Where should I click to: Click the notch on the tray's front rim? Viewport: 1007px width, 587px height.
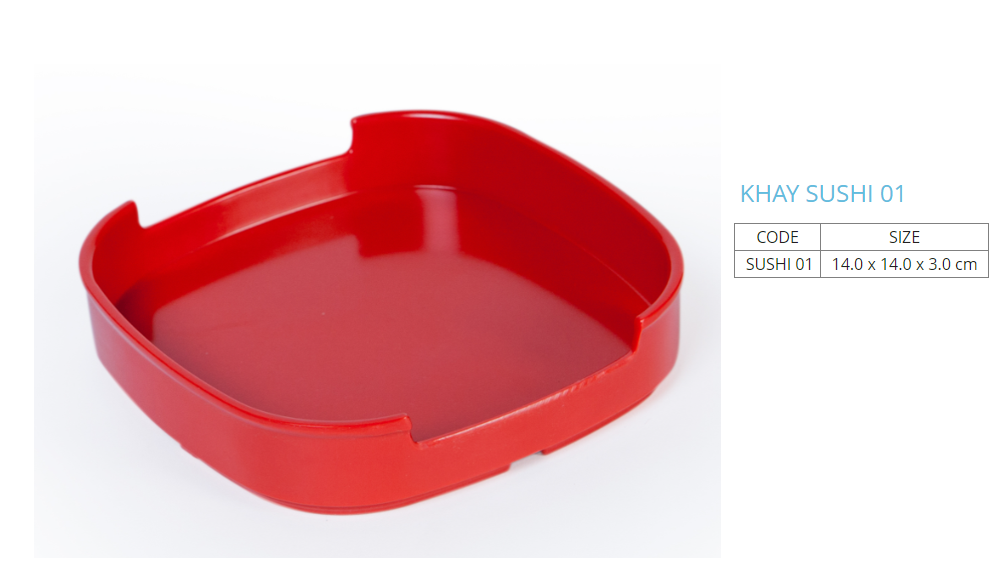(x=412, y=430)
